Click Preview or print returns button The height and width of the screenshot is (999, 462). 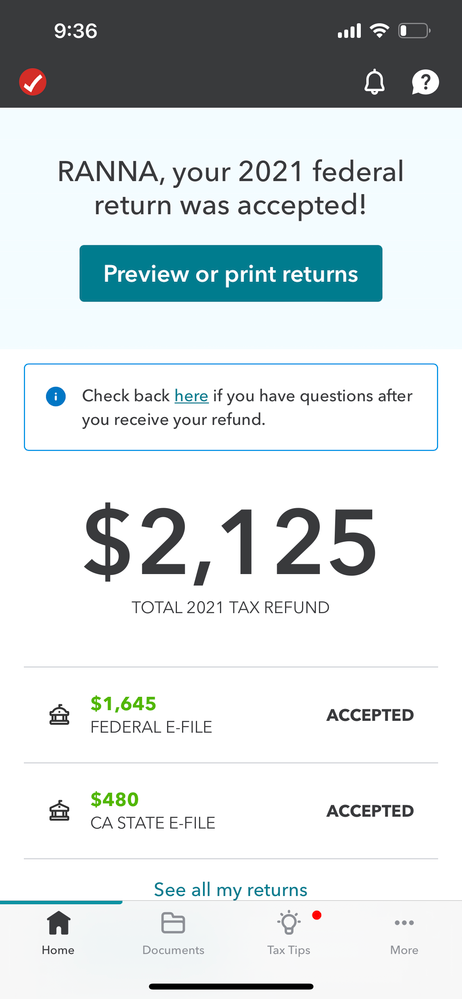click(231, 273)
